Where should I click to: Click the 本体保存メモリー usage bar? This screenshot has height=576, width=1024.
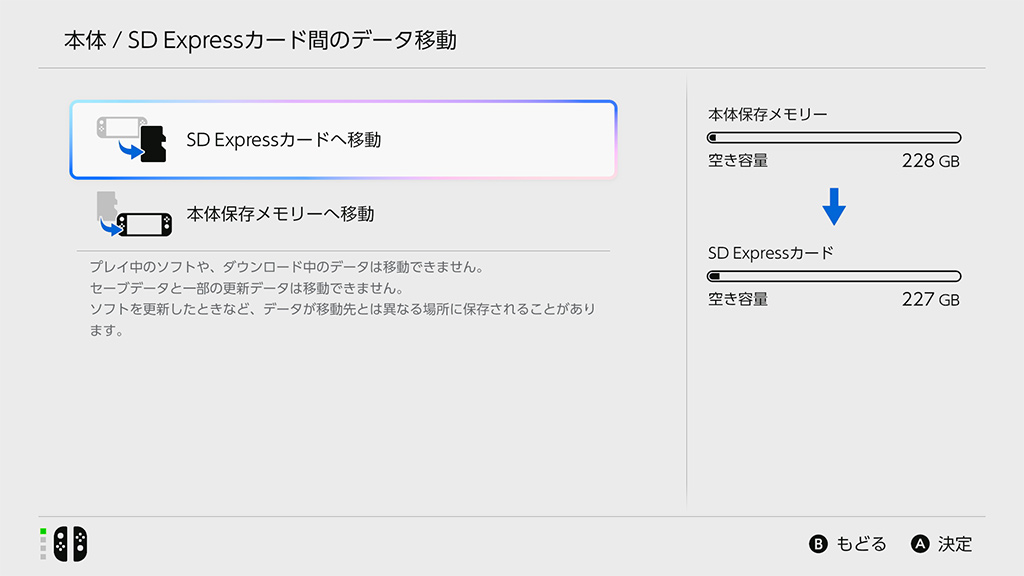tap(834, 138)
